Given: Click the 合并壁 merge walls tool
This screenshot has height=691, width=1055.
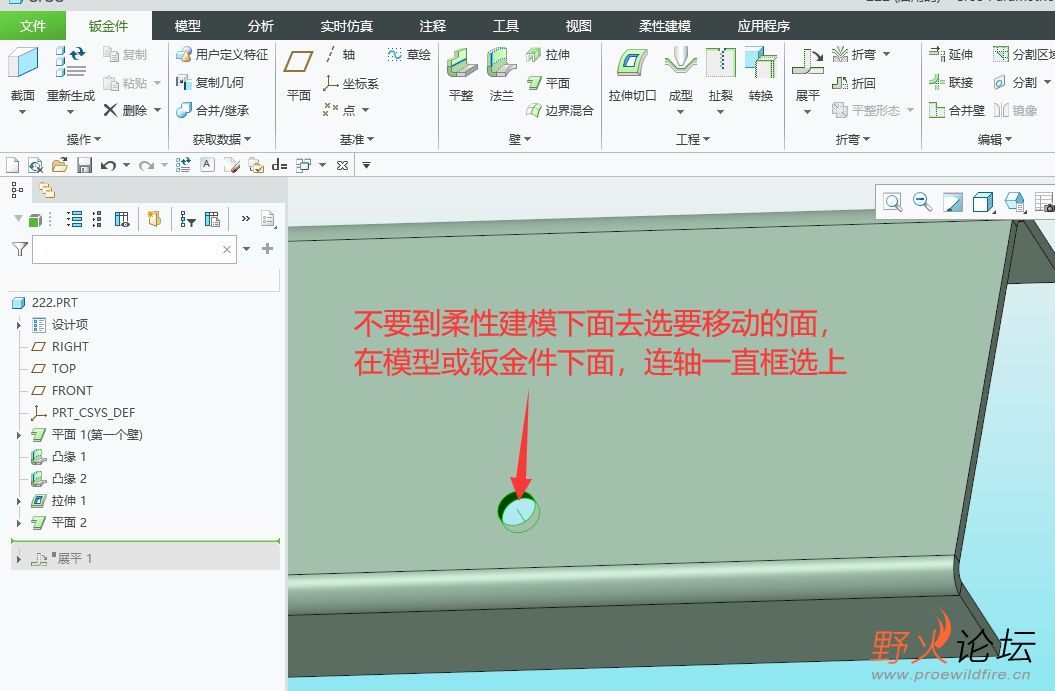Looking at the screenshot, I should coord(956,110).
